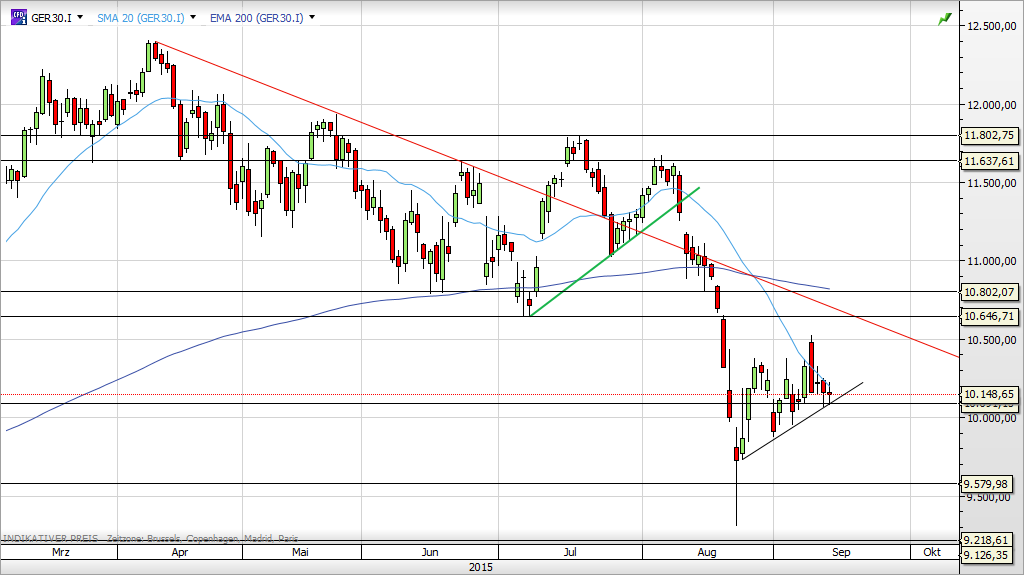Image resolution: width=1024 pixels, height=575 pixels.
Task: Click the 2015 year label on the time axis
Action: click(x=481, y=567)
